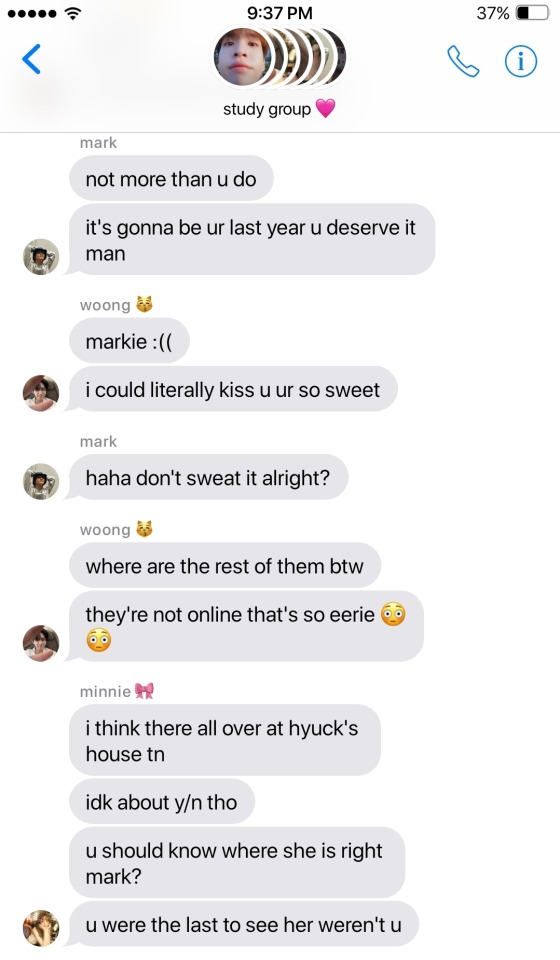Image resolution: width=560 pixels, height=960 pixels.
Task: Tap the pink heart beside study group
Action: point(326,109)
